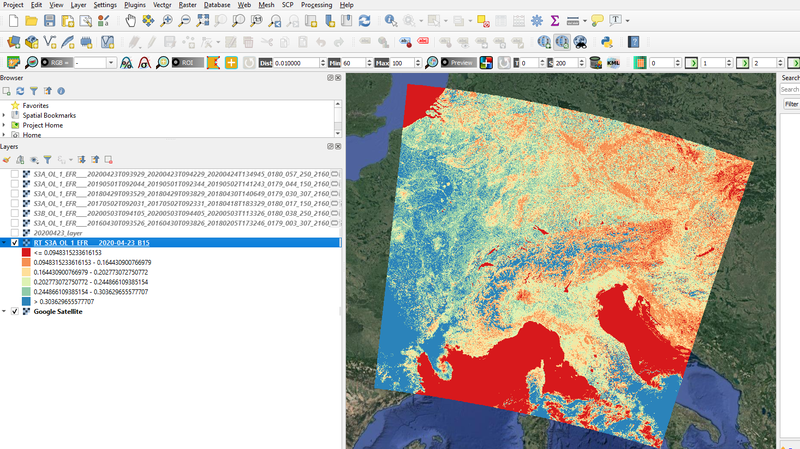800x449 pixels.
Task: Toggle visibility of RT S3A_OL_1_EFR 2020-04-23 B15 layer
Action: click(x=14, y=242)
